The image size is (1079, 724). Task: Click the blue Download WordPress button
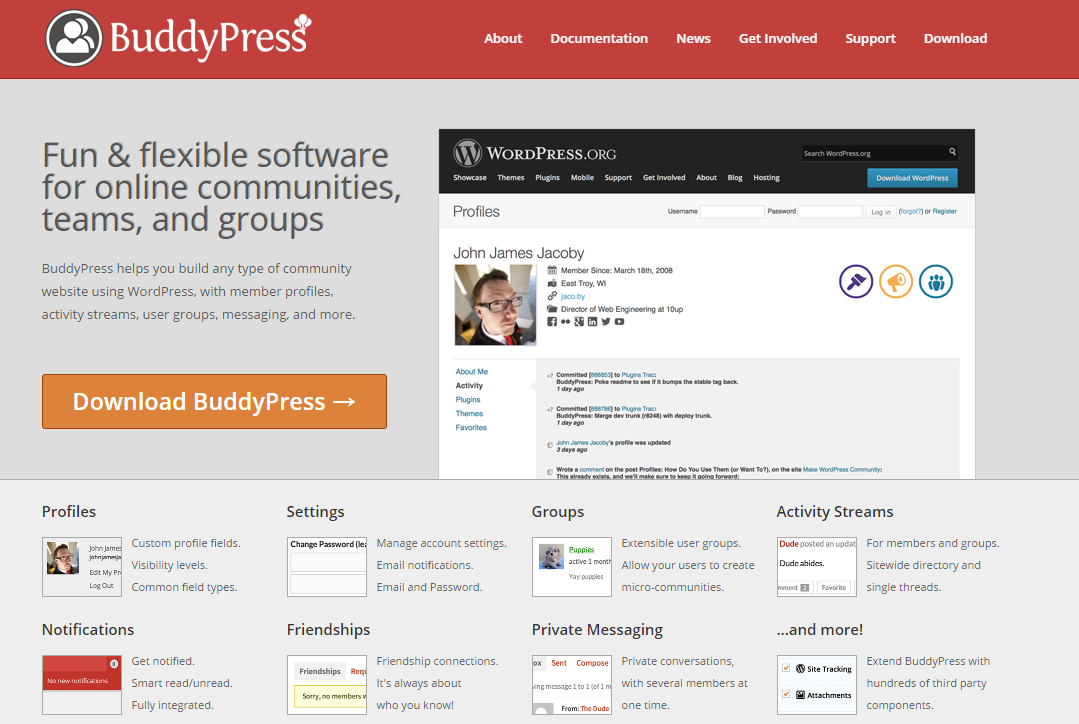click(x=912, y=178)
